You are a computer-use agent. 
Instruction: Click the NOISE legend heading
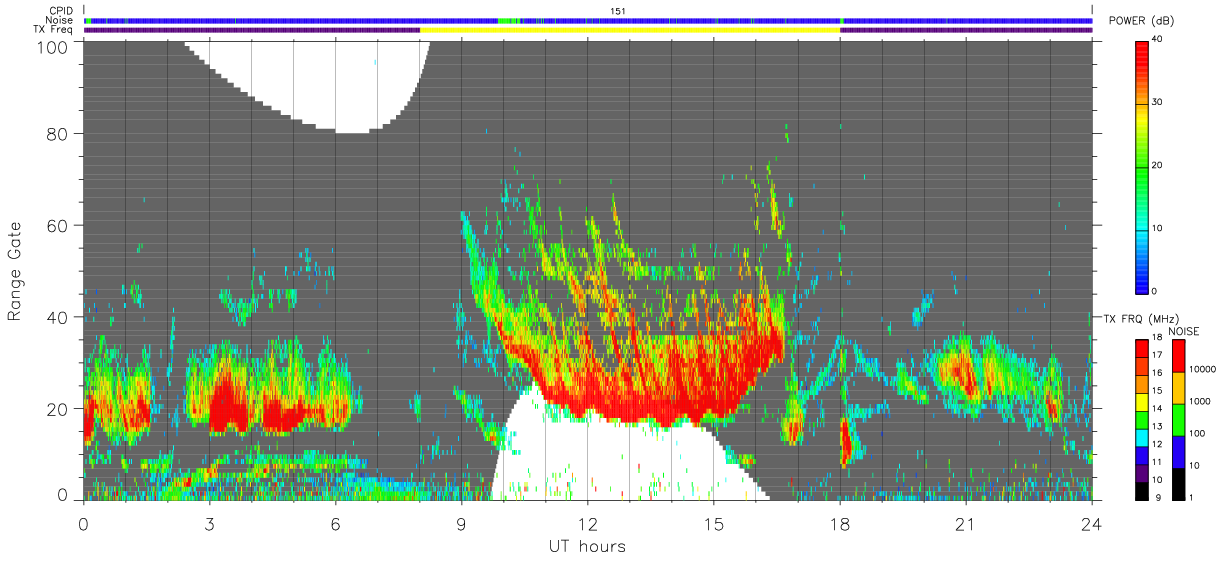pyautogui.click(x=1182, y=331)
